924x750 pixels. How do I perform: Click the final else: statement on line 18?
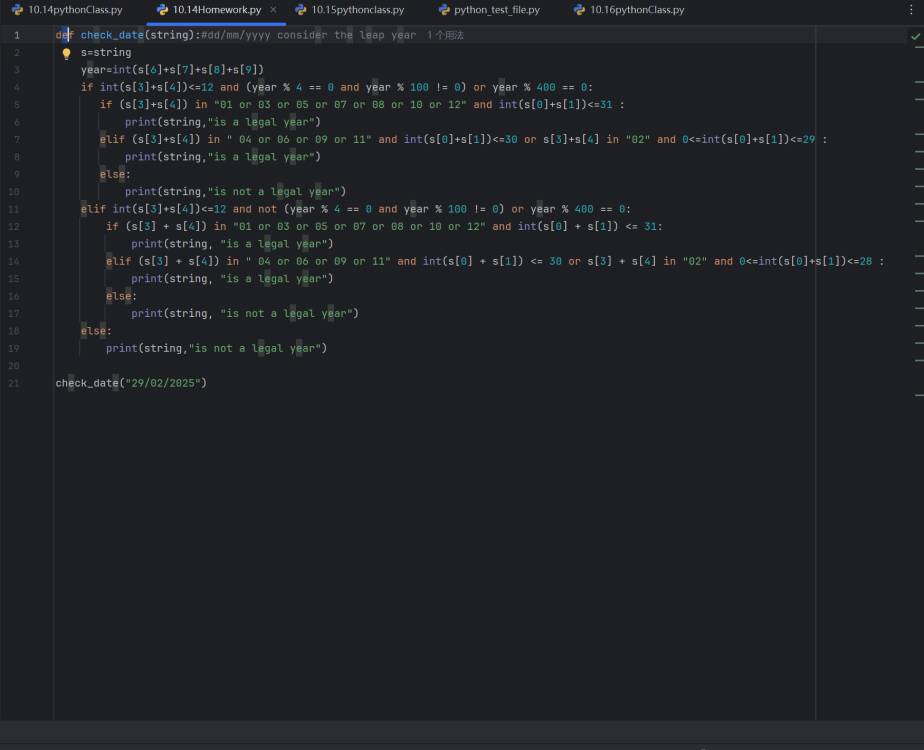point(96,331)
